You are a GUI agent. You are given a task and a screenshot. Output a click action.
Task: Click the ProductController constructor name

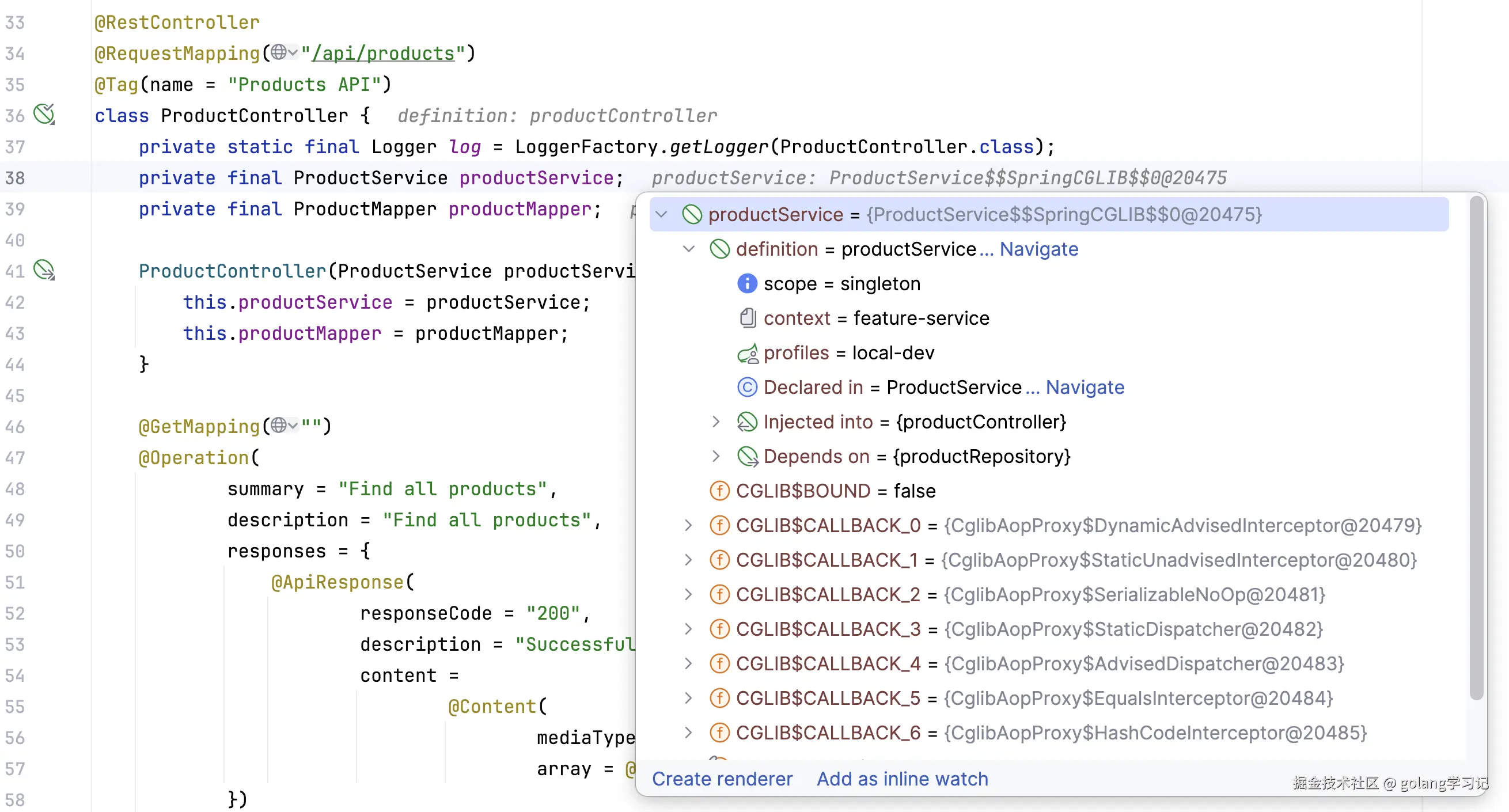[232, 271]
